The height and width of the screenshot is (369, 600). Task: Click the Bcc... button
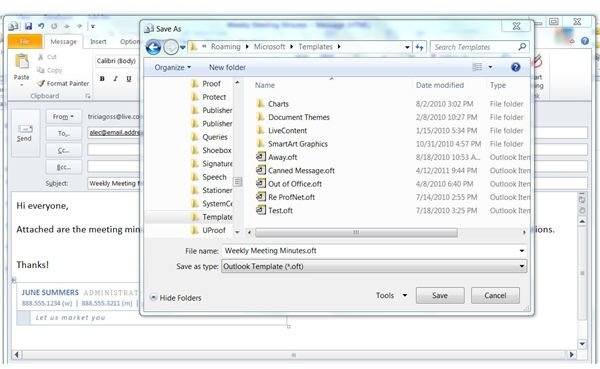(x=64, y=167)
